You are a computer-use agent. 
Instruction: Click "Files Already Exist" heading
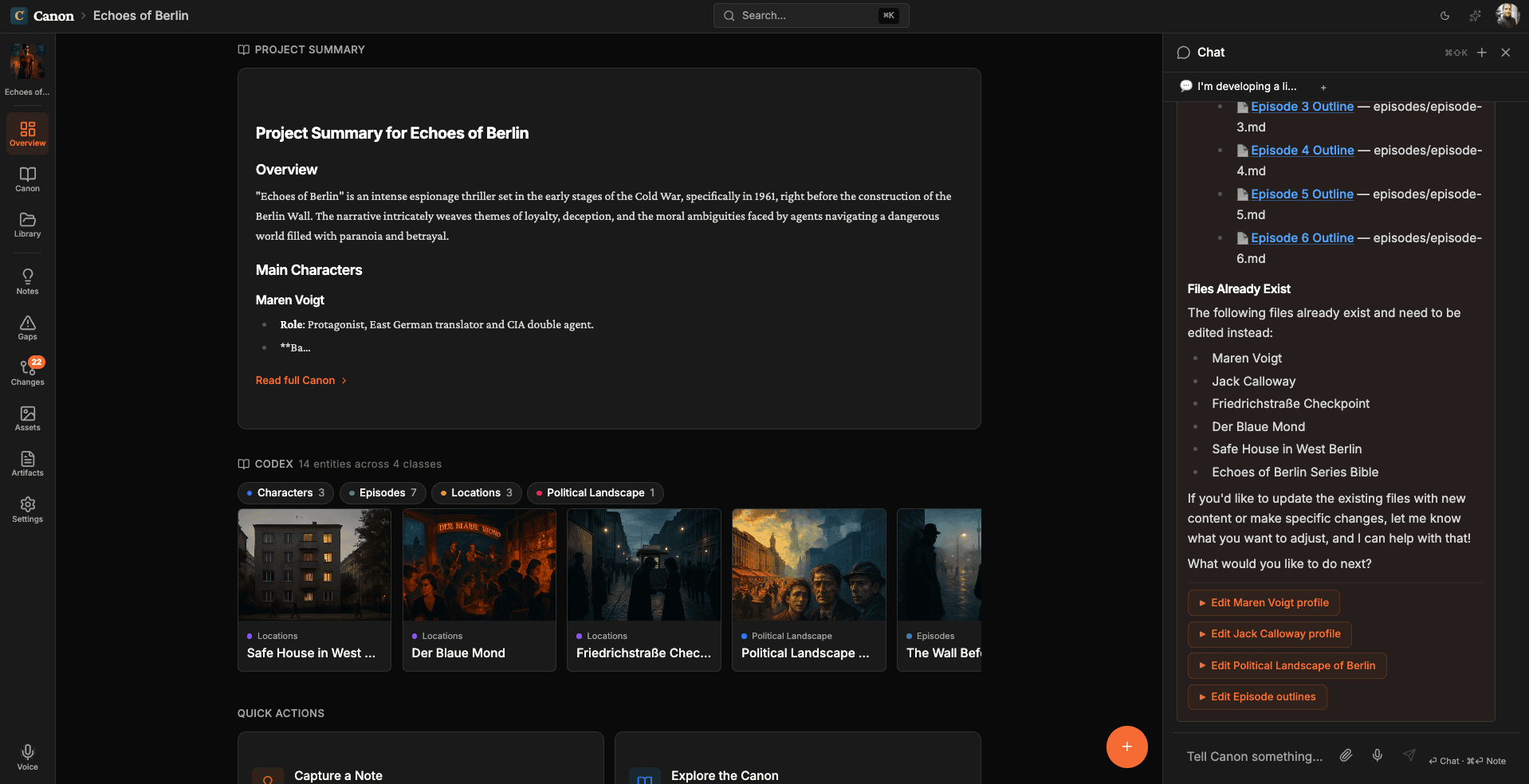1239,289
